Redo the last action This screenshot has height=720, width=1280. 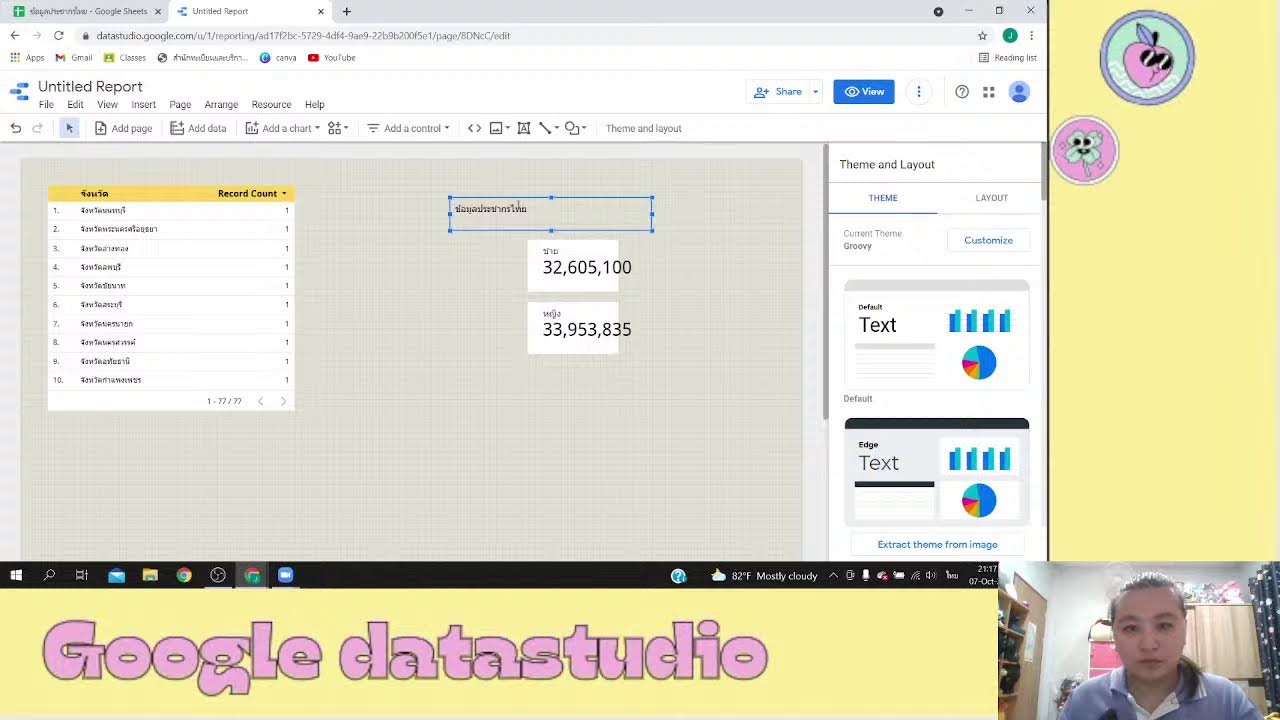38,128
